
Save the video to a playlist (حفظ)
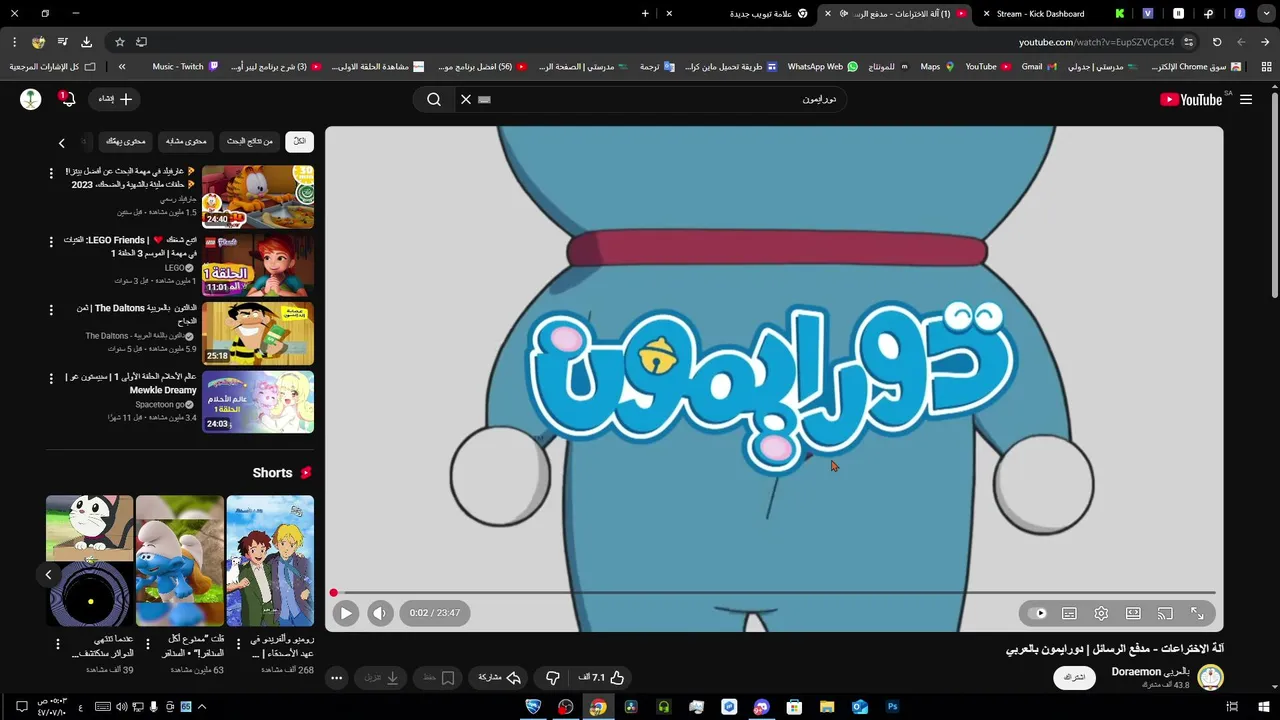[x=439, y=677]
